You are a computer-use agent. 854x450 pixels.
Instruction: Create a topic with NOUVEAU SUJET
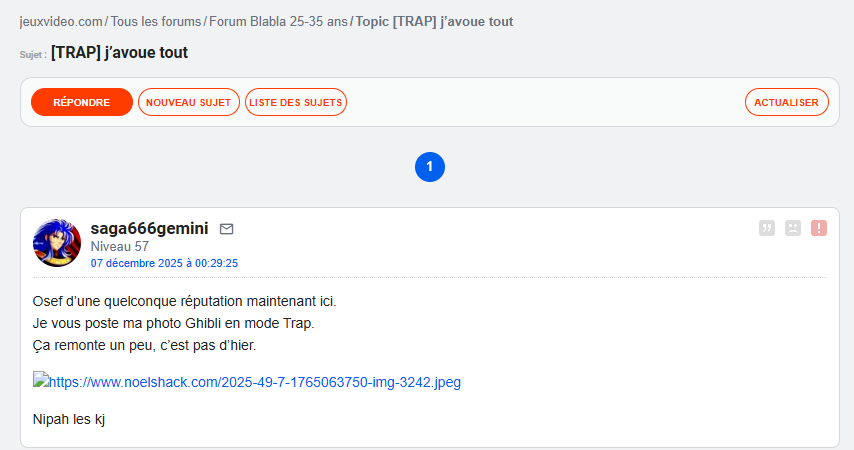point(189,102)
